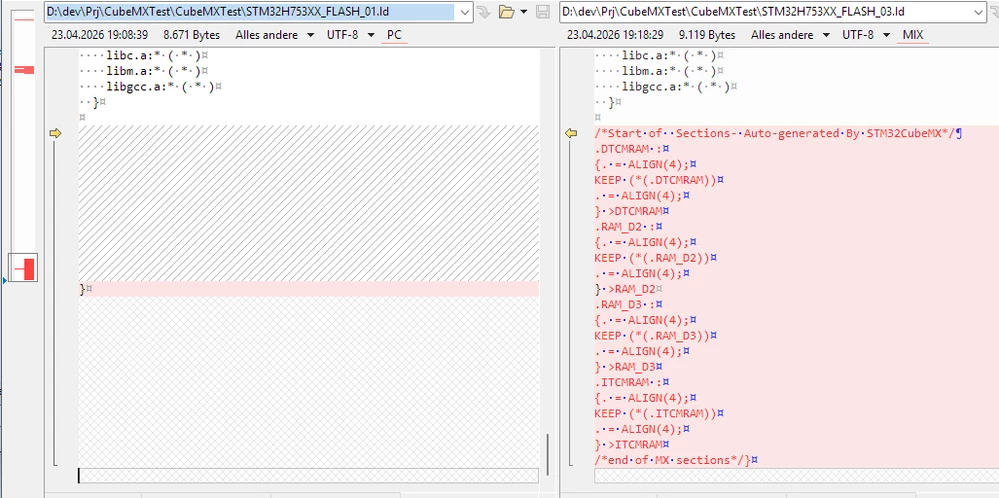Click the PC line-ending label on left
999x498 pixels.
[394, 35]
